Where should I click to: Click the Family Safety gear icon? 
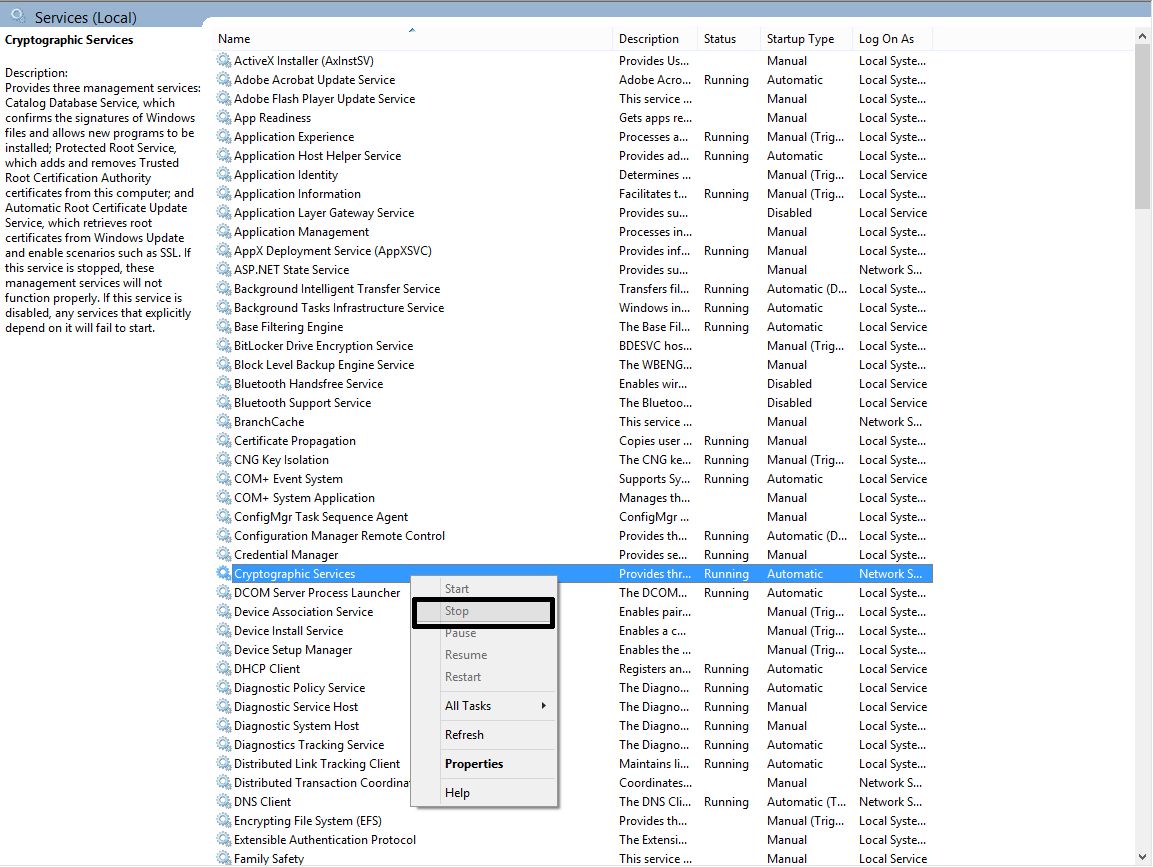224,858
